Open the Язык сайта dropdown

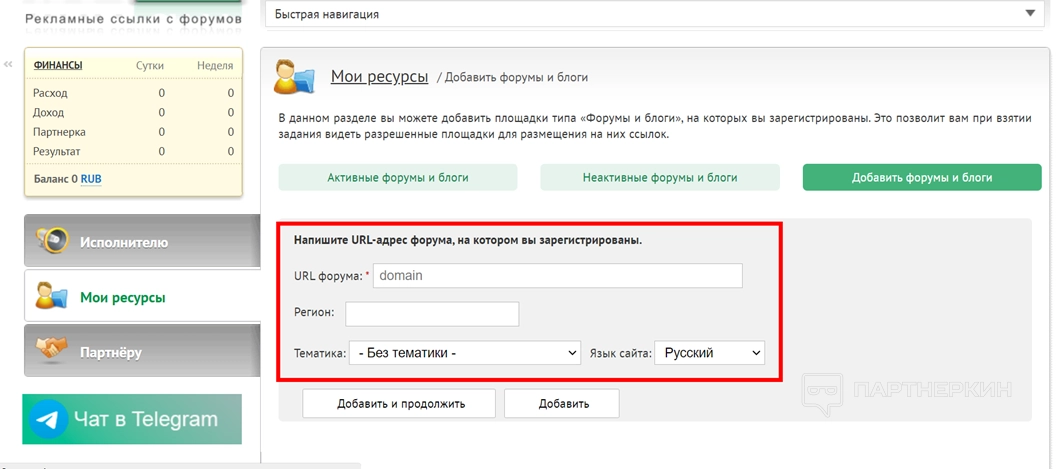pyautogui.click(x=709, y=353)
